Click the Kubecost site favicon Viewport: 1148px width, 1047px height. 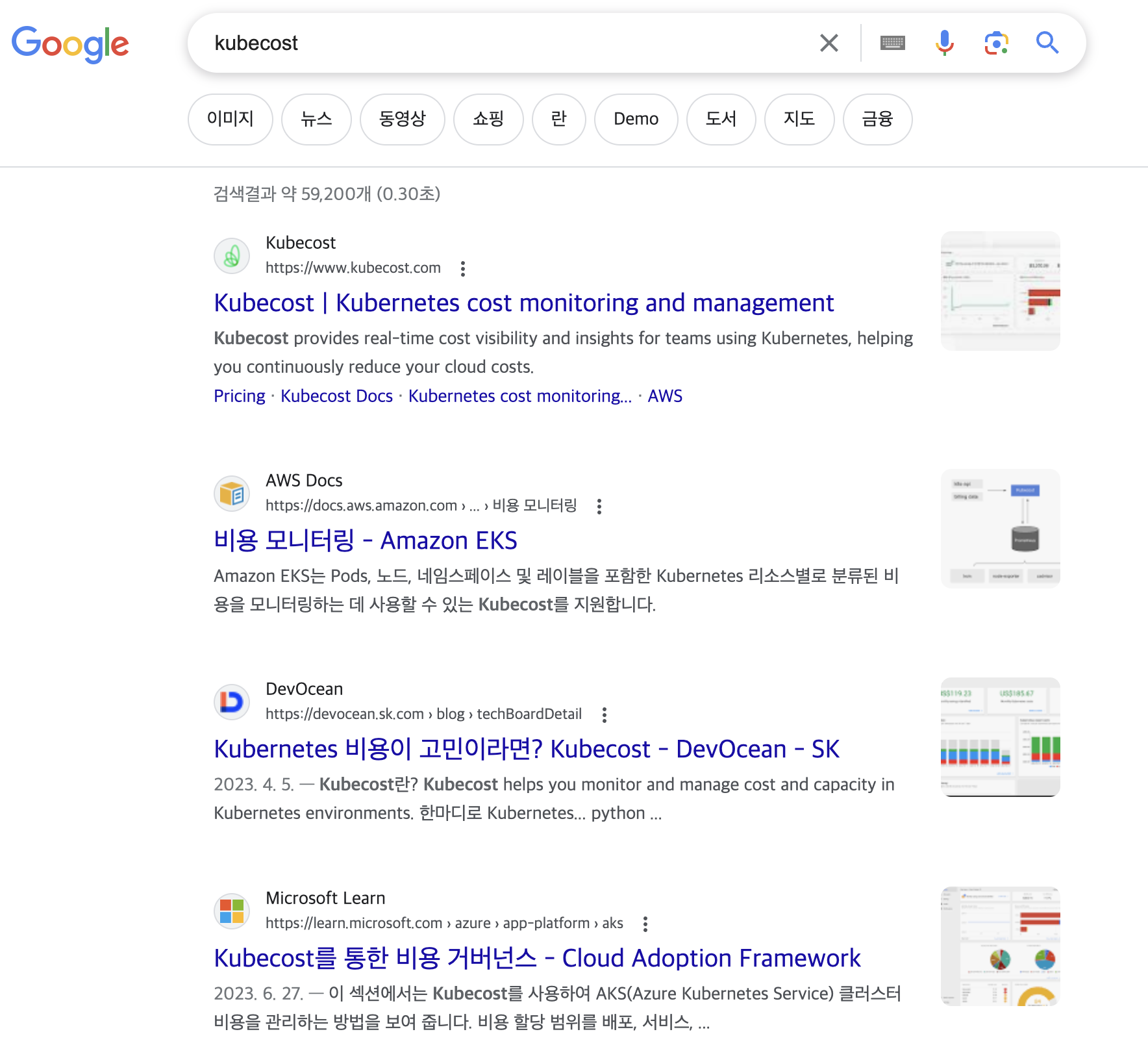tap(232, 256)
